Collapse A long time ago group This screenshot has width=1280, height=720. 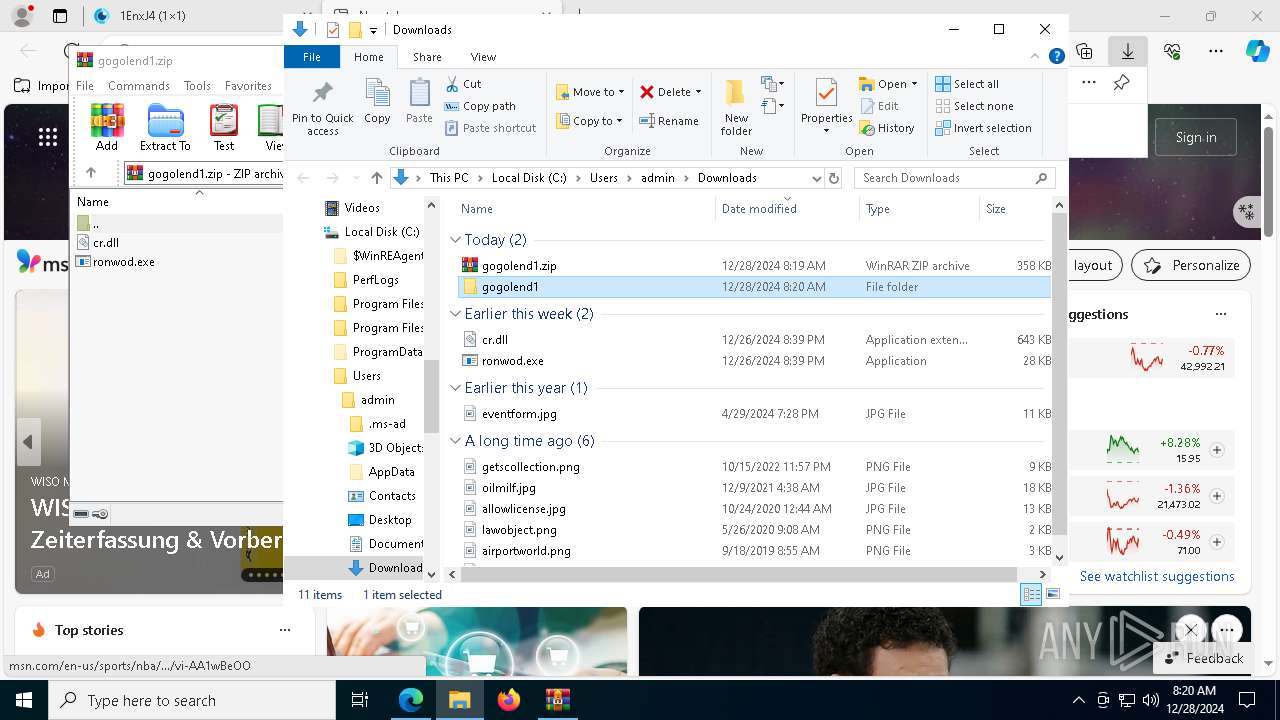[x=456, y=441]
